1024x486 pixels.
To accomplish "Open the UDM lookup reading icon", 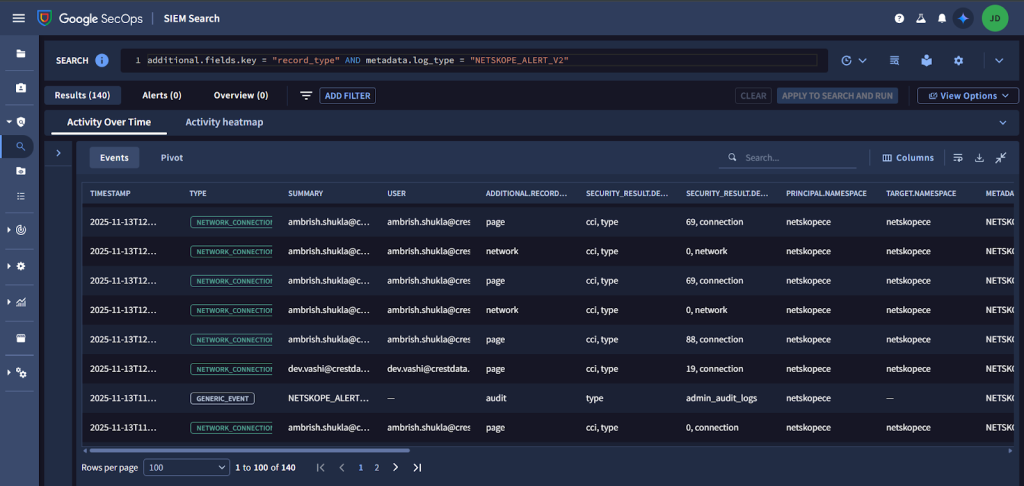I will coord(927,60).
